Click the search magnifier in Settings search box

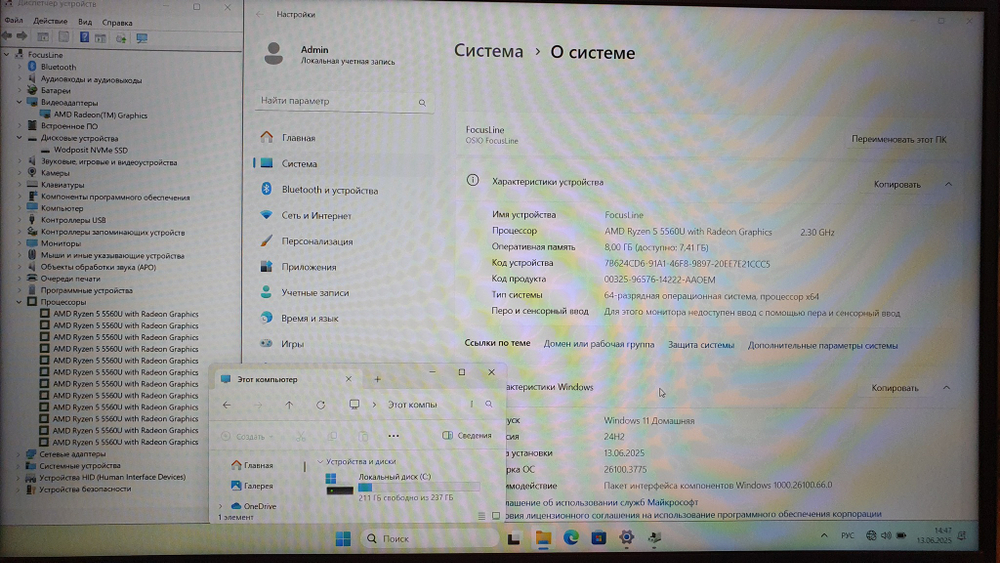click(x=422, y=103)
